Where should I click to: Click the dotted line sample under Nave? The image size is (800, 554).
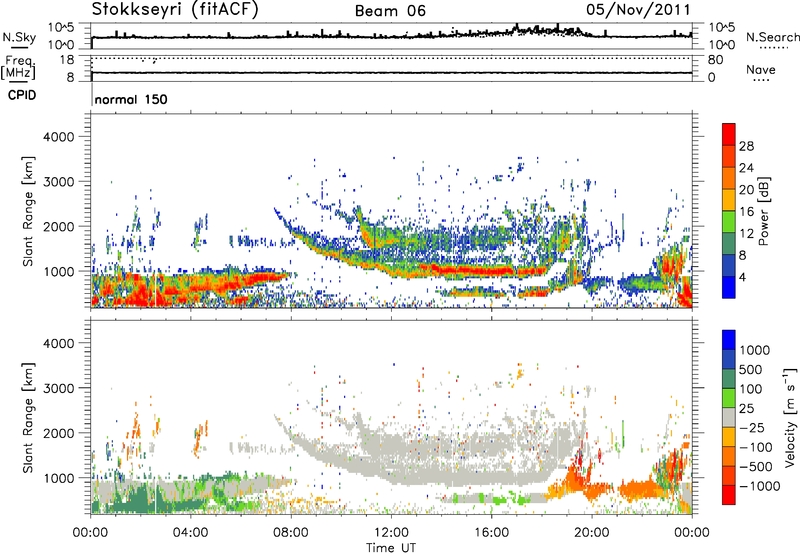(761, 80)
